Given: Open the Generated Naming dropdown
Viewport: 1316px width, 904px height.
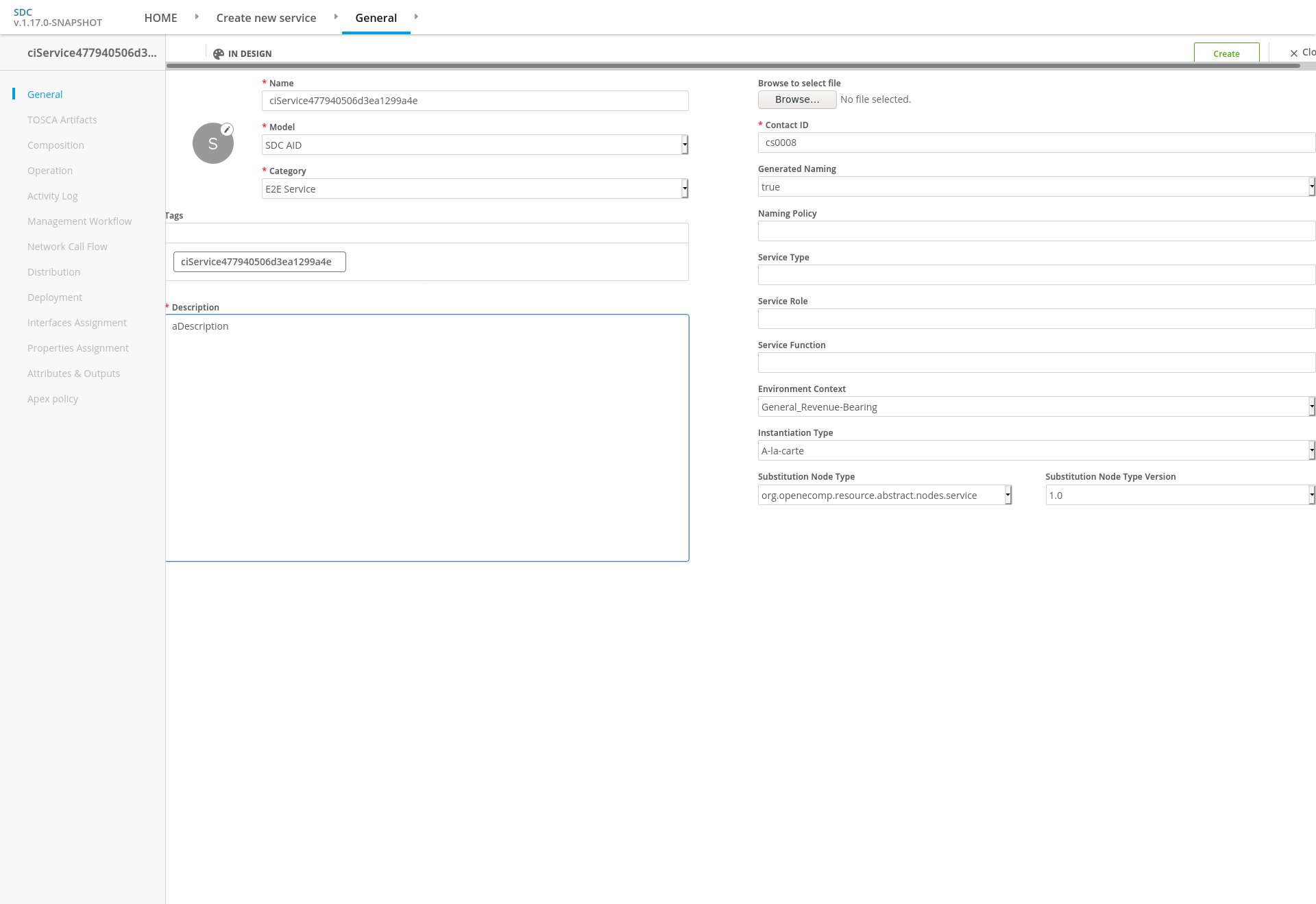Looking at the screenshot, I should 1036,186.
